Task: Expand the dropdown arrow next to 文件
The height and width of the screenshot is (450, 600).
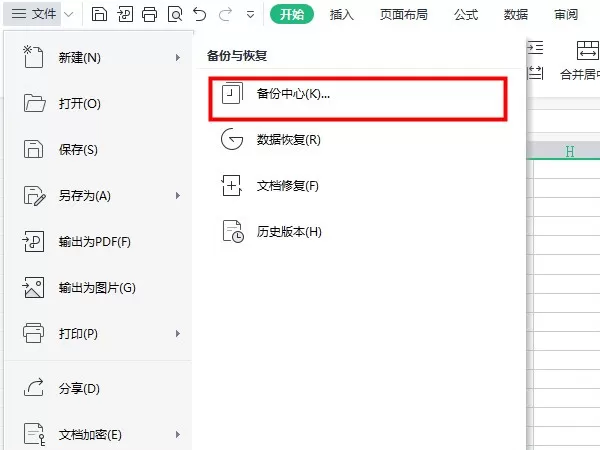Action: click(69, 15)
